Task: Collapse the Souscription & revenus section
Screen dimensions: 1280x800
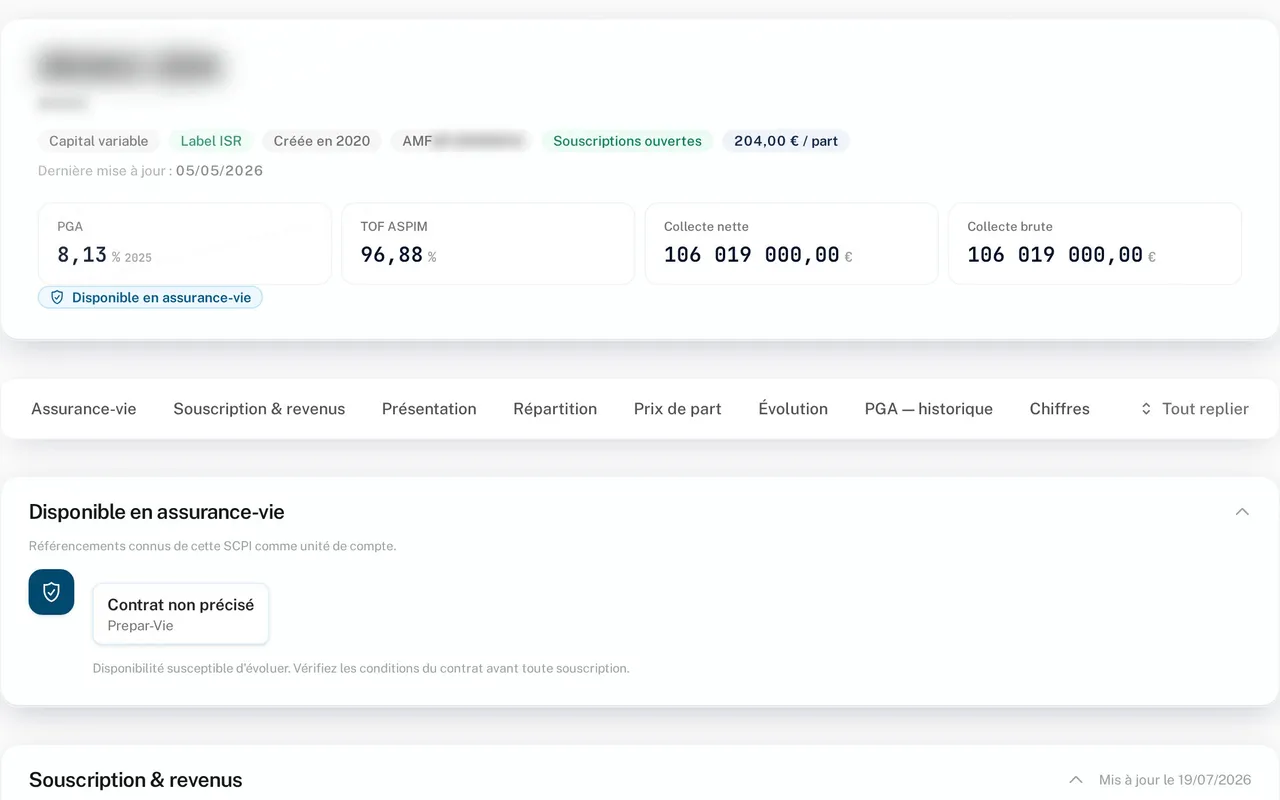Action: [x=1076, y=780]
